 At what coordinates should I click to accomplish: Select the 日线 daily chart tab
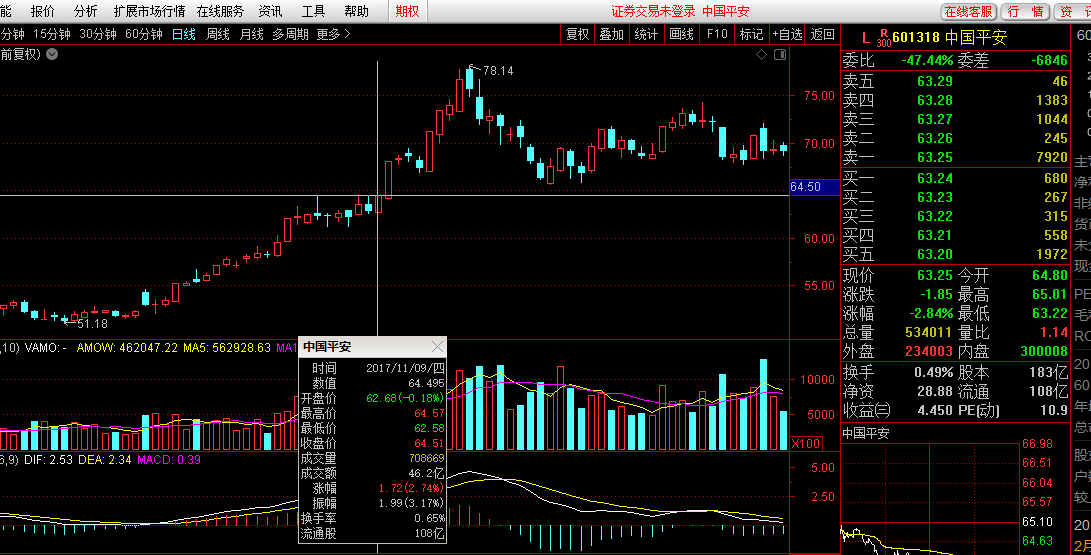click(184, 34)
